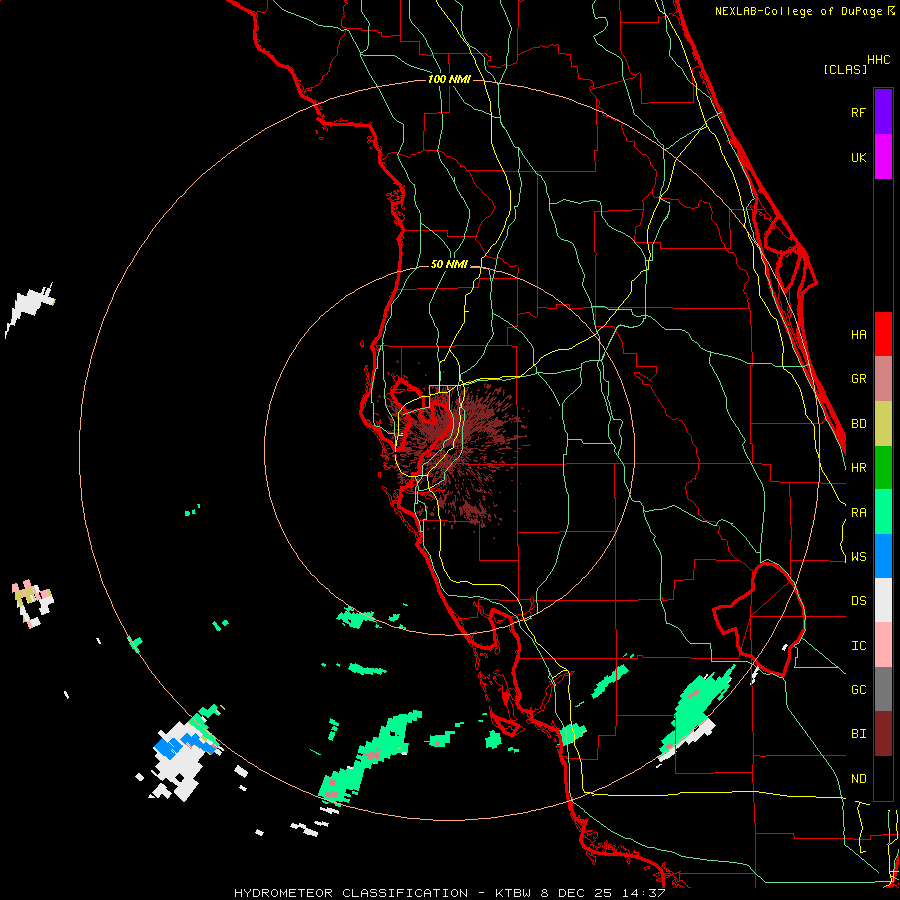Viewport: 900px width, 900px height.
Task: Select the "IC" legend label
Action: [858, 645]
